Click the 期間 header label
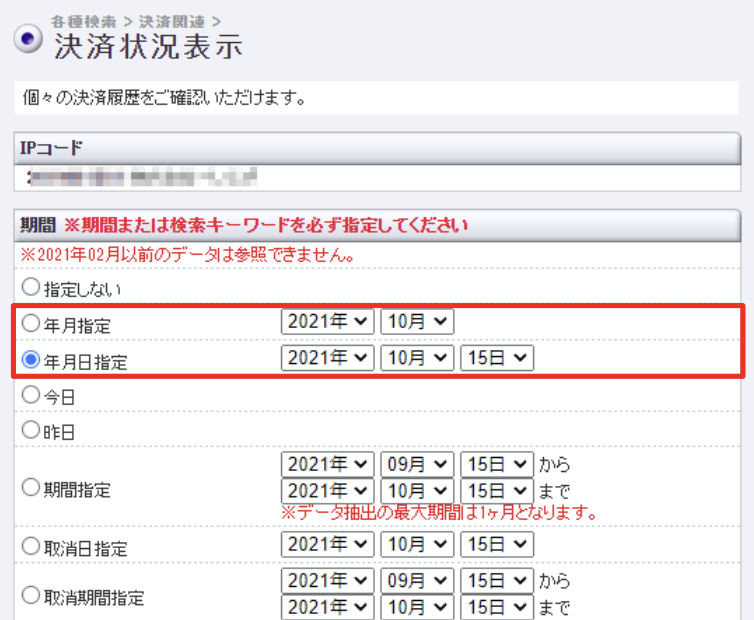The height and width of the screenshot is (620, 754). (38, 225)
